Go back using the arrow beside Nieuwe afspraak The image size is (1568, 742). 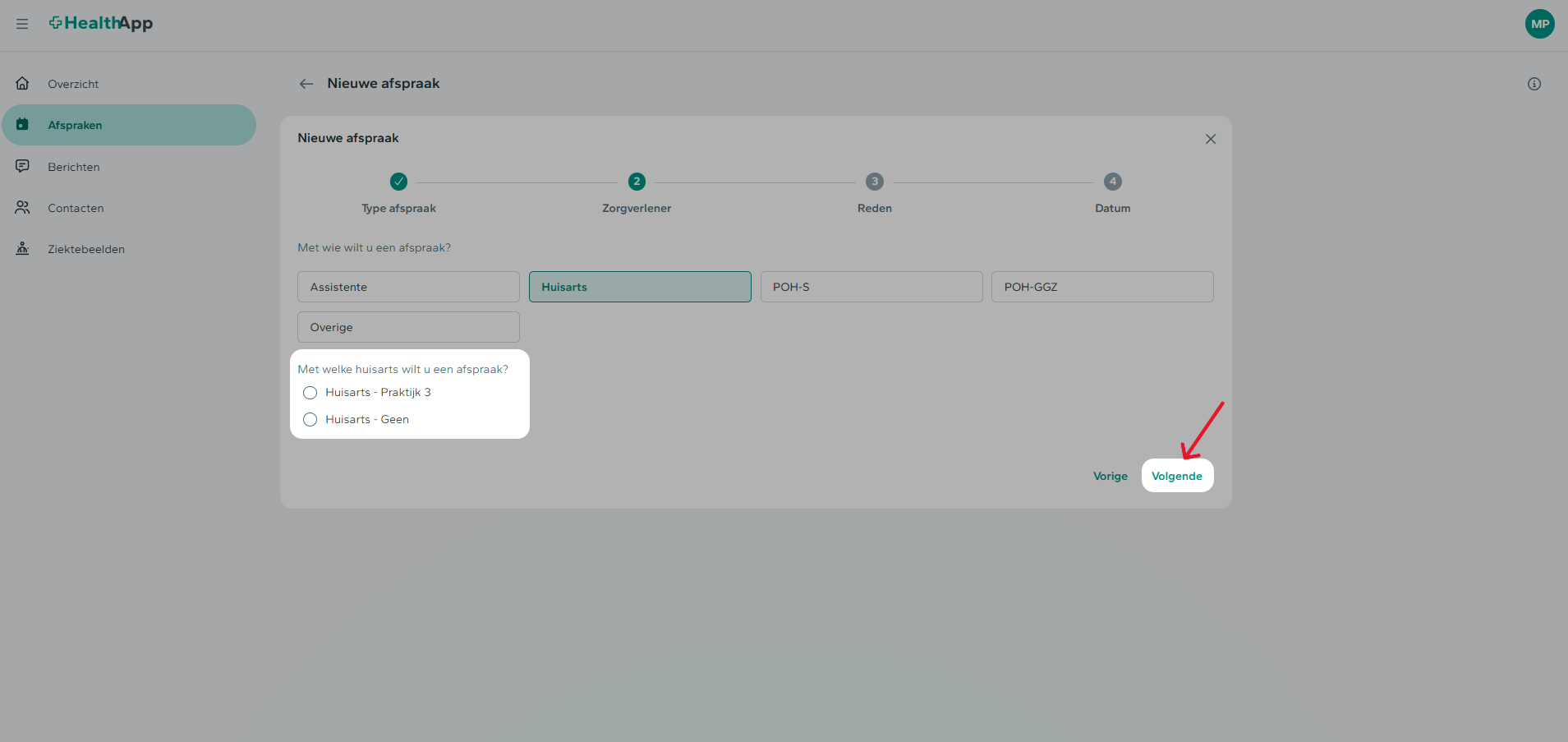(x=306, y=84)
